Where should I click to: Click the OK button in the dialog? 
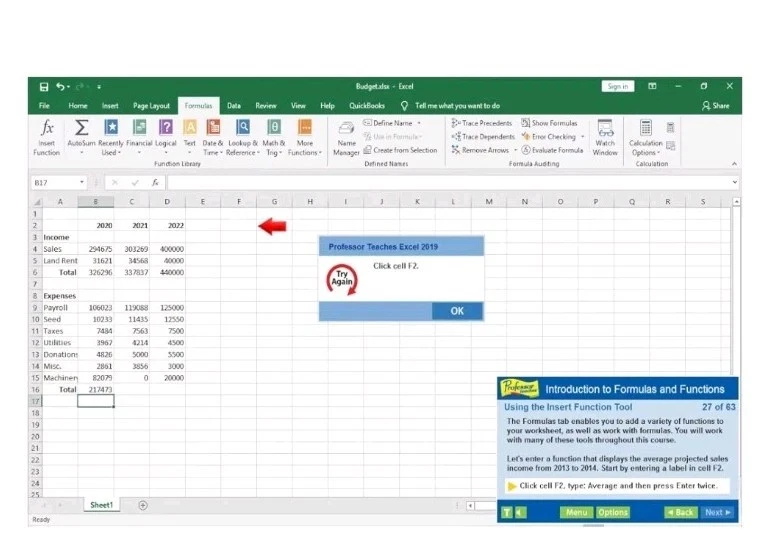(457, 311)
